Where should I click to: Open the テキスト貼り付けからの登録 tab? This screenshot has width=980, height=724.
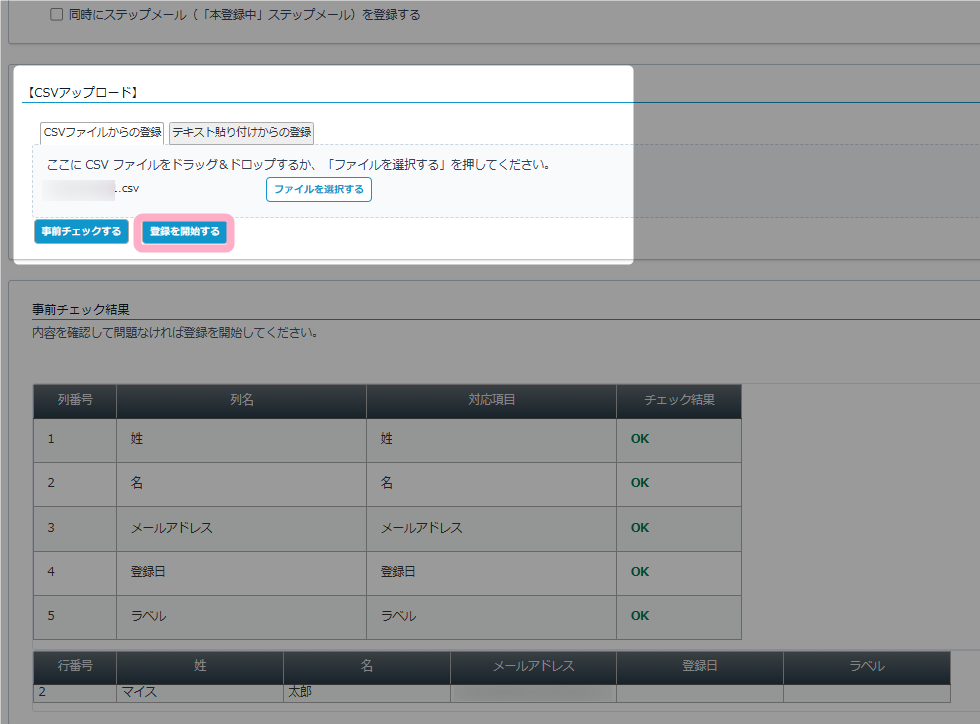tap(241, 132)
